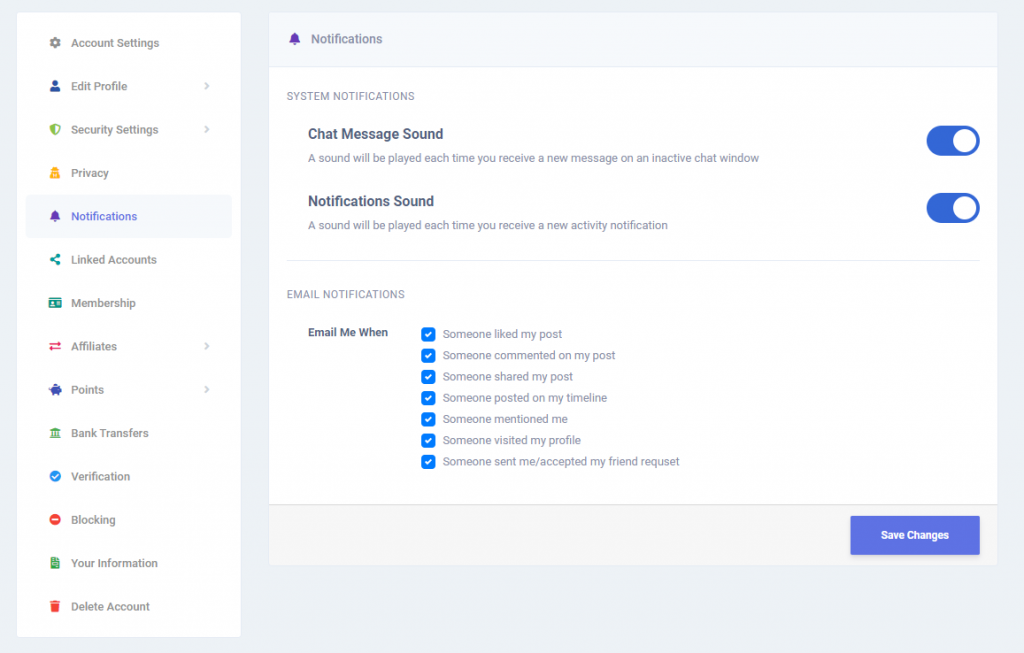Click the Verification checkmark badge icon

(x=55, y=476)
